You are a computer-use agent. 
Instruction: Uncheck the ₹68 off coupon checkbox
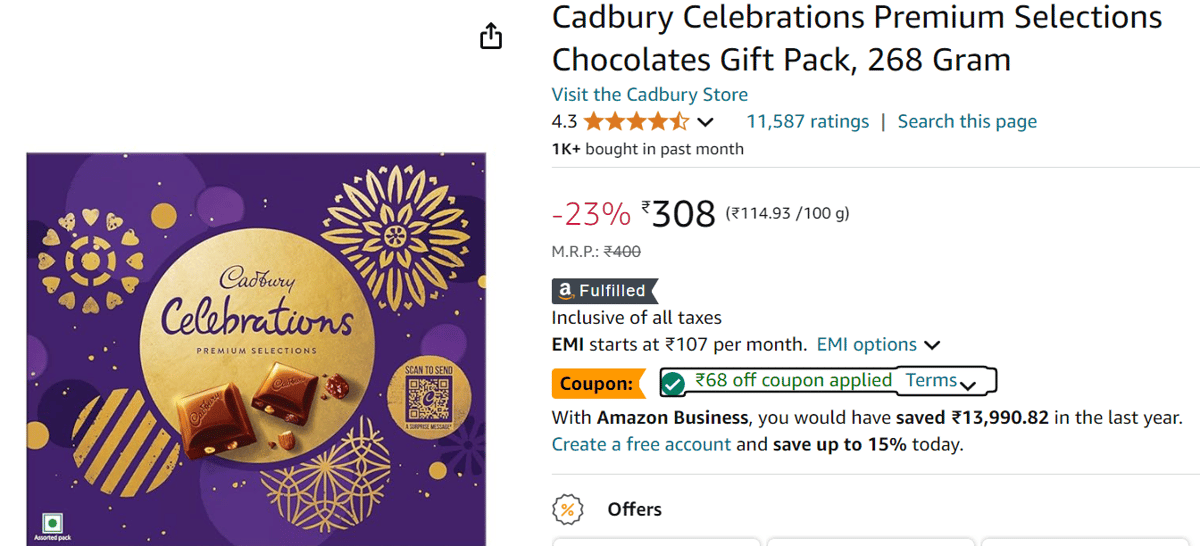point(674,383)
